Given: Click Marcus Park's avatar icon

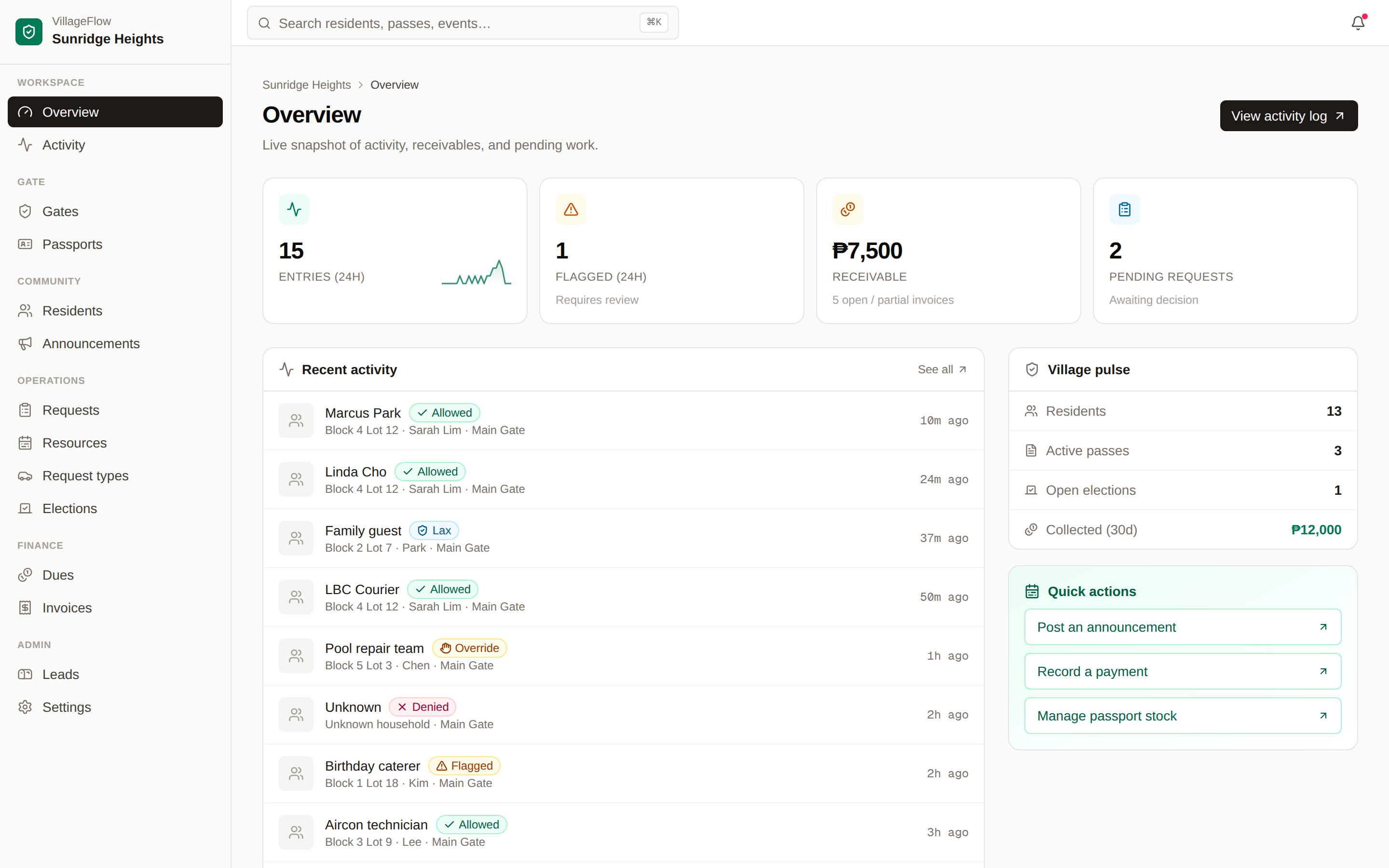Looking at the screenshot, I should tap(296, 421).
